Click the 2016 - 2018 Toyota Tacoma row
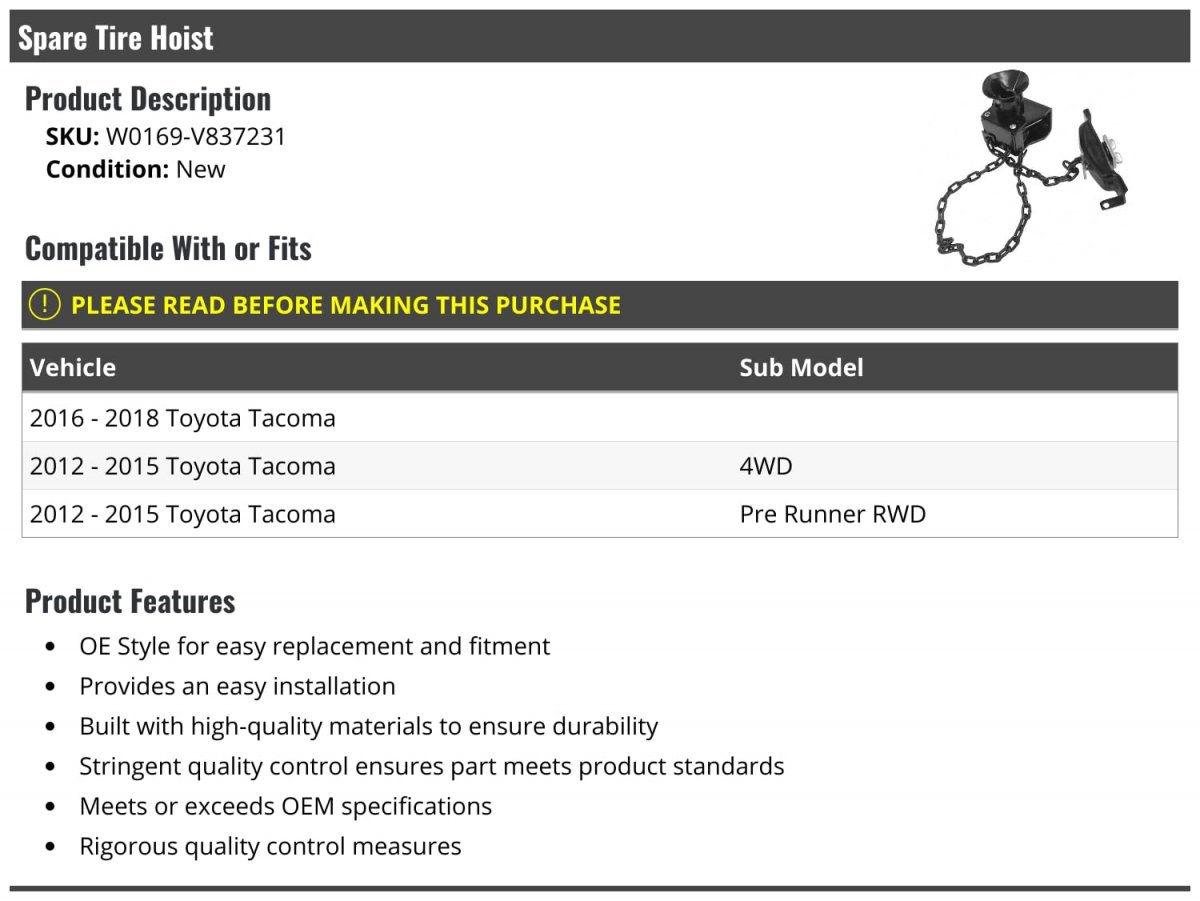Screen dimensions: 1200x901 tap(600, 418)
